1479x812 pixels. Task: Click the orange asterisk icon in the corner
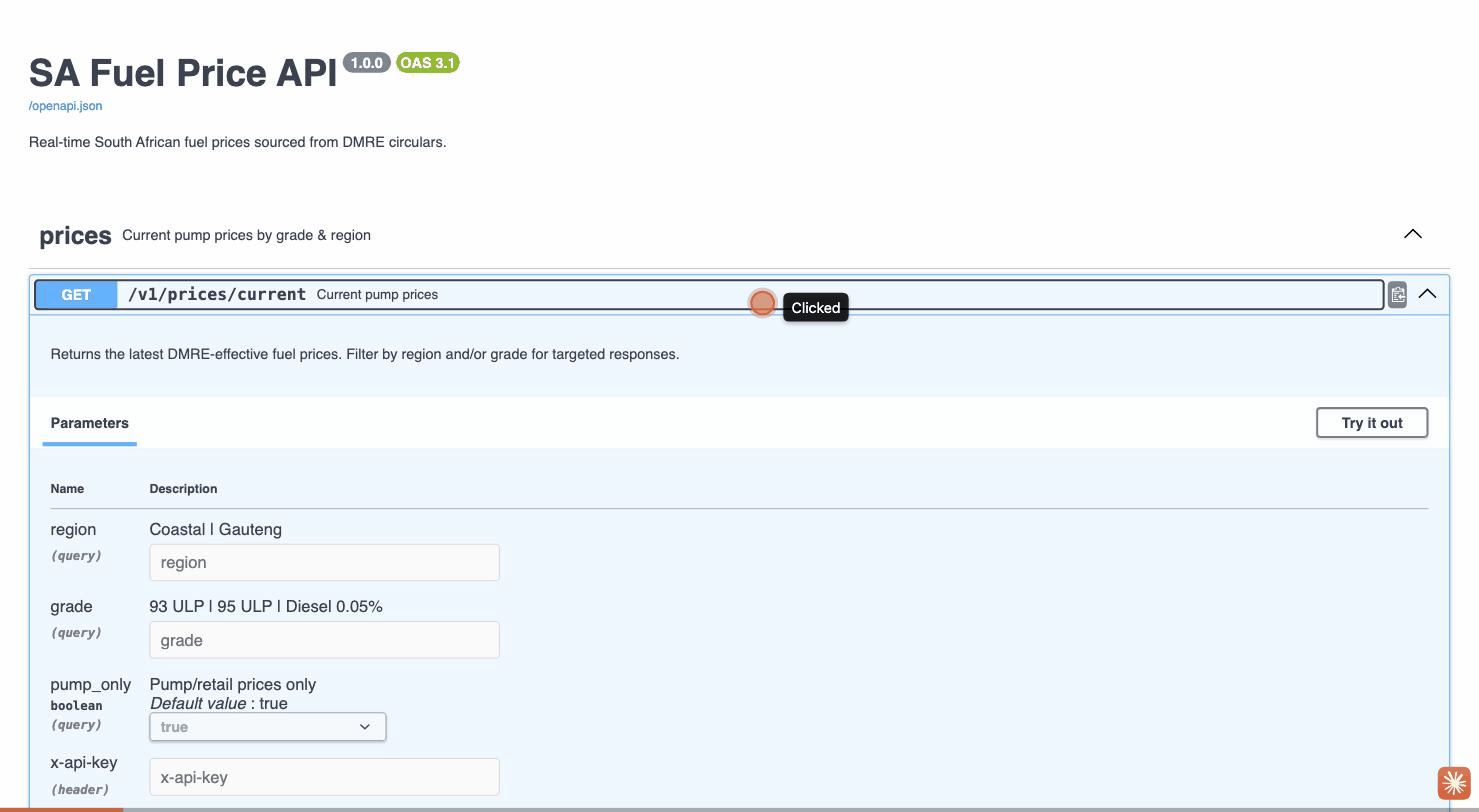tap(1454, 783)
